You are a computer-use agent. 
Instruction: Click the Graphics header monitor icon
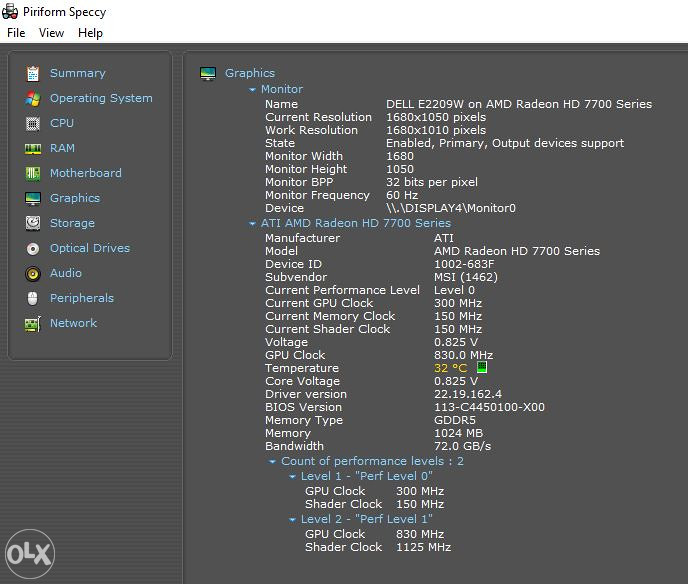(x=208, y=73)
